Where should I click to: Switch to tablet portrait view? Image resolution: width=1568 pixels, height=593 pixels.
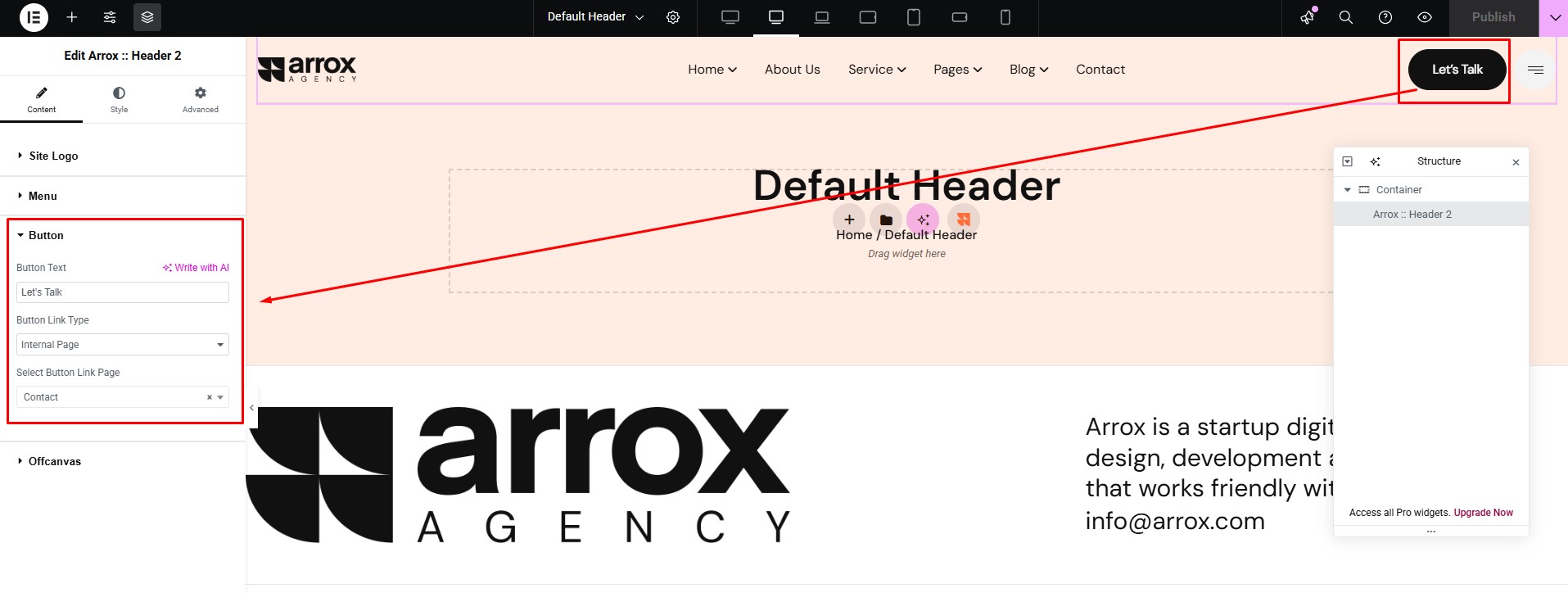(914, 17)
